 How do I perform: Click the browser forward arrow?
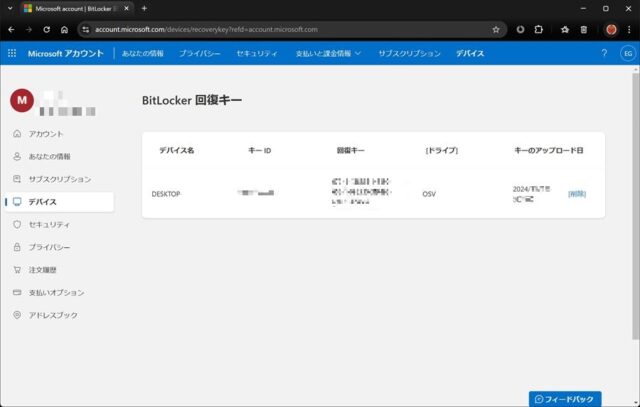click(x=29, y=29)
